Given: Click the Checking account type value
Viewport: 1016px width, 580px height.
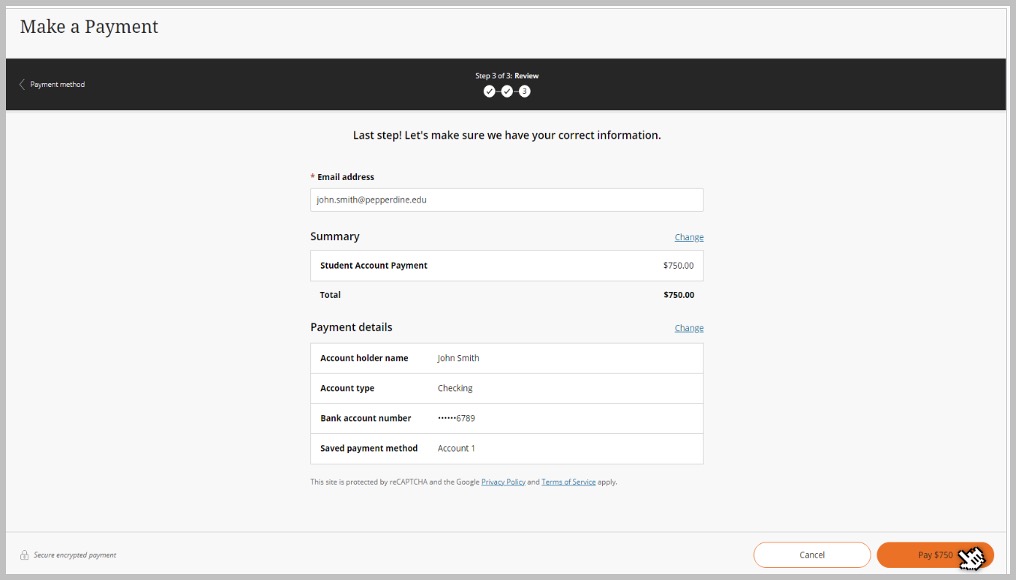Looking at the screenshot, I should tap(455, 388).
